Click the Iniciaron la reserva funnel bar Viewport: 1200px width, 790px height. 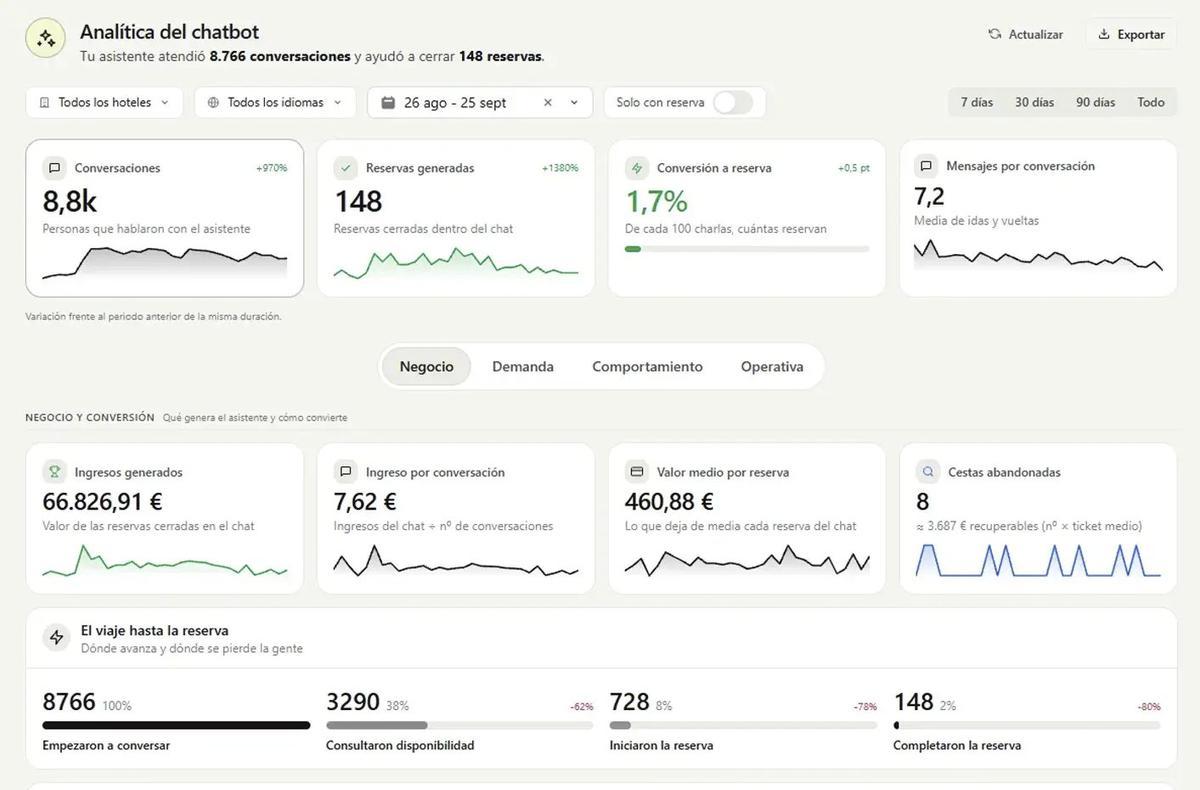click(743, 726)
